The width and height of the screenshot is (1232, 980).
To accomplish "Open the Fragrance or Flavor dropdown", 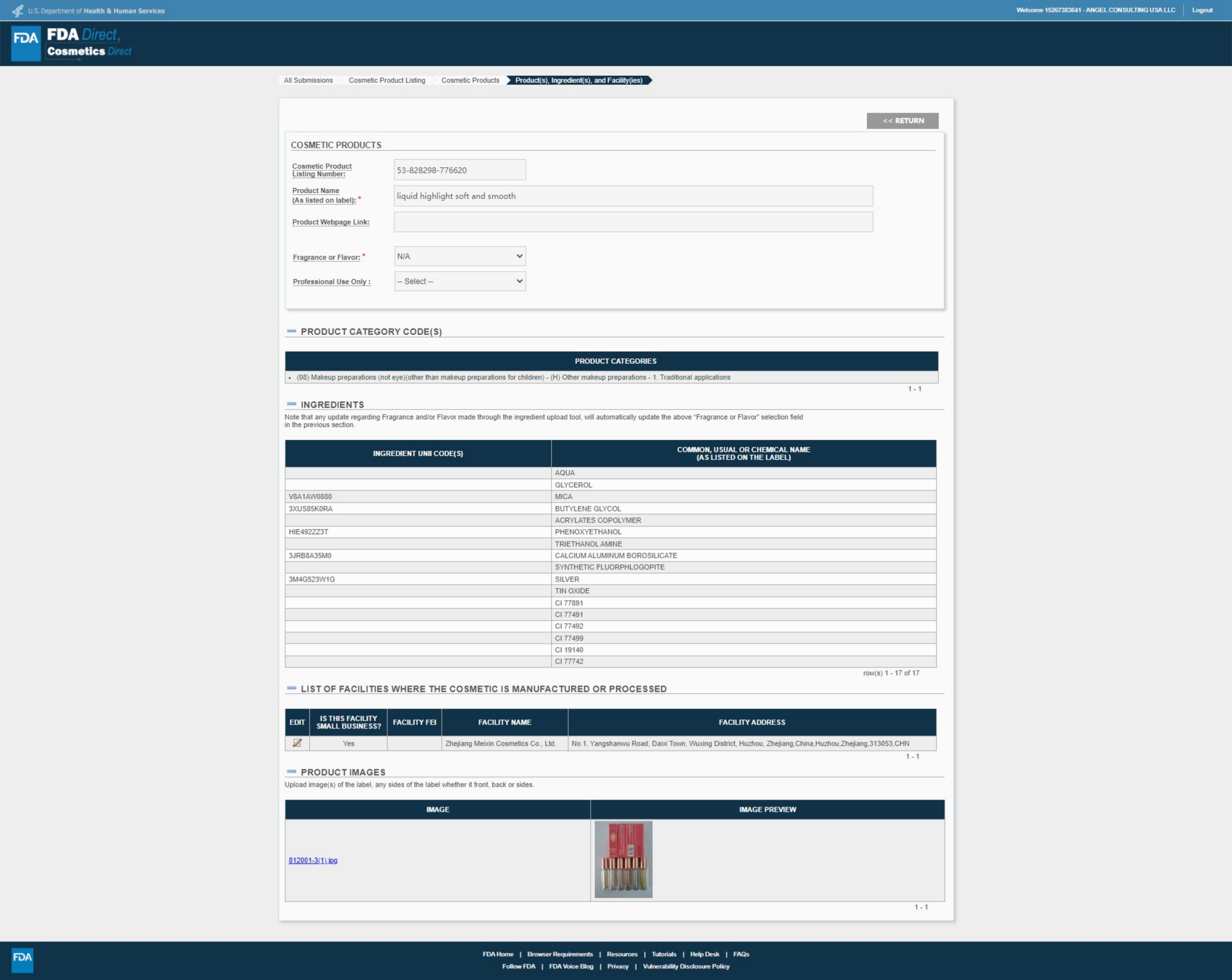I will [x=459, y=257].
